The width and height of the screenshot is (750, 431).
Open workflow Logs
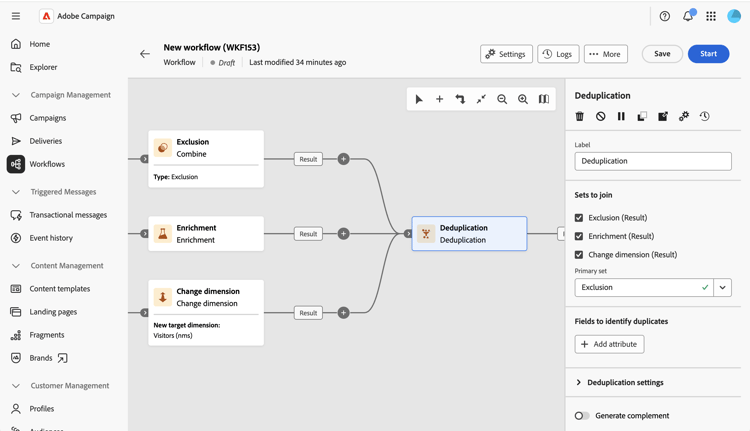pos(558,54)
